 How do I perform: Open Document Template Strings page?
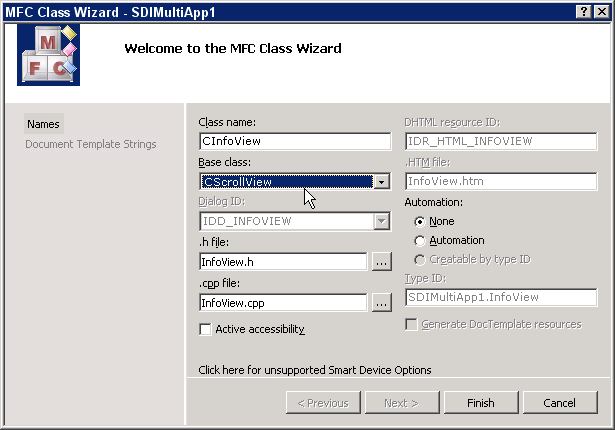tap(91, 144)
